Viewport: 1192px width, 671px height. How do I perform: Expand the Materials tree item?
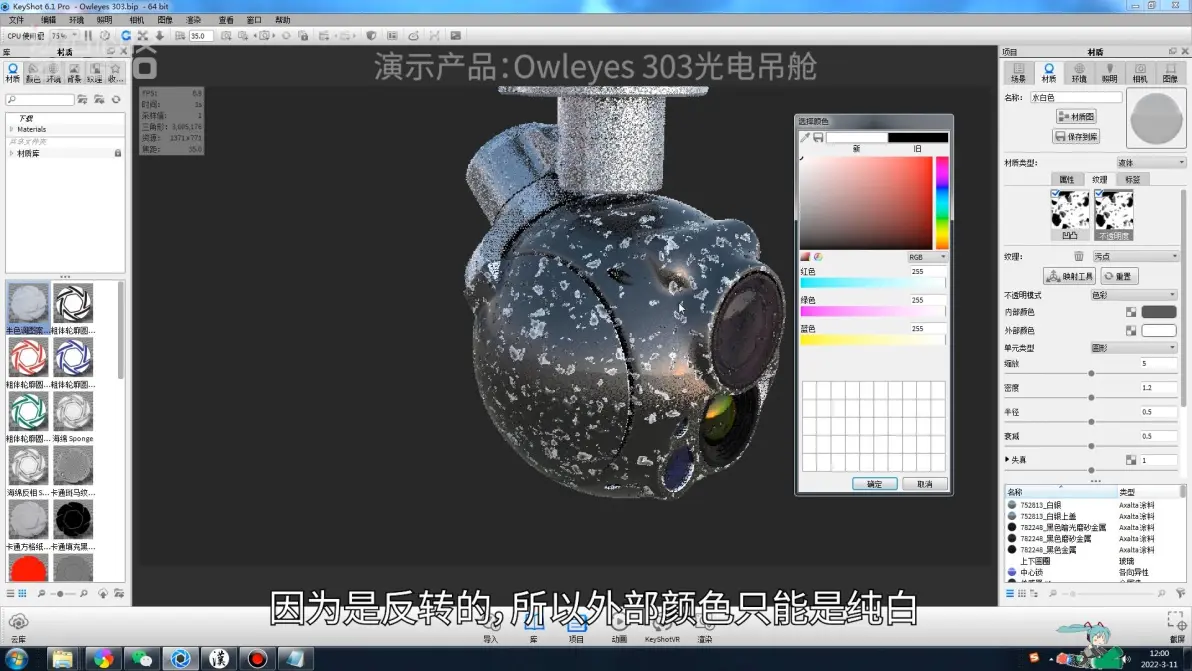[11, 129]
